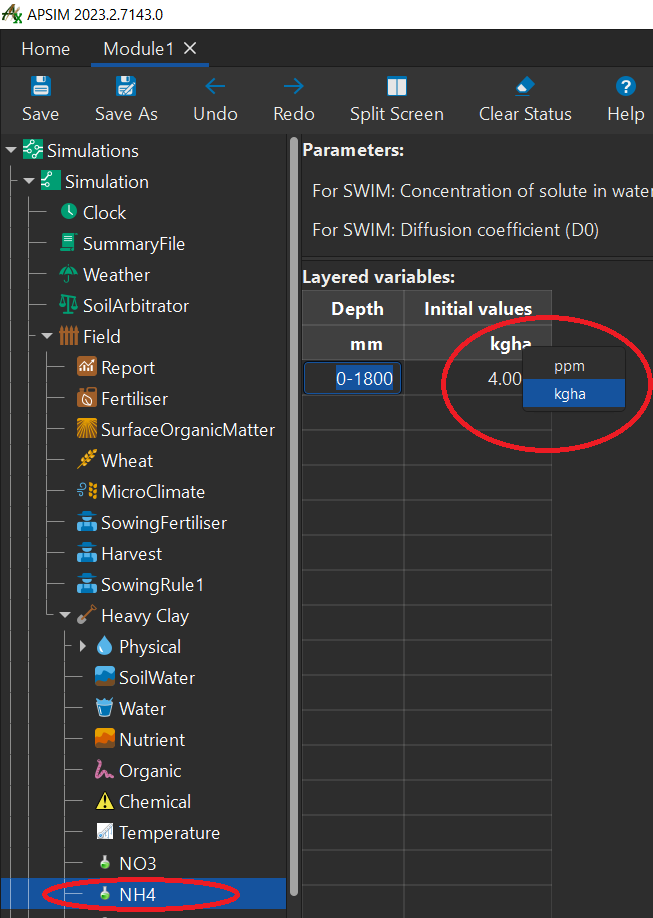The image size is (653, 918).
Task: Select the Harvest manager icon
Action: (x=87, y=553)
